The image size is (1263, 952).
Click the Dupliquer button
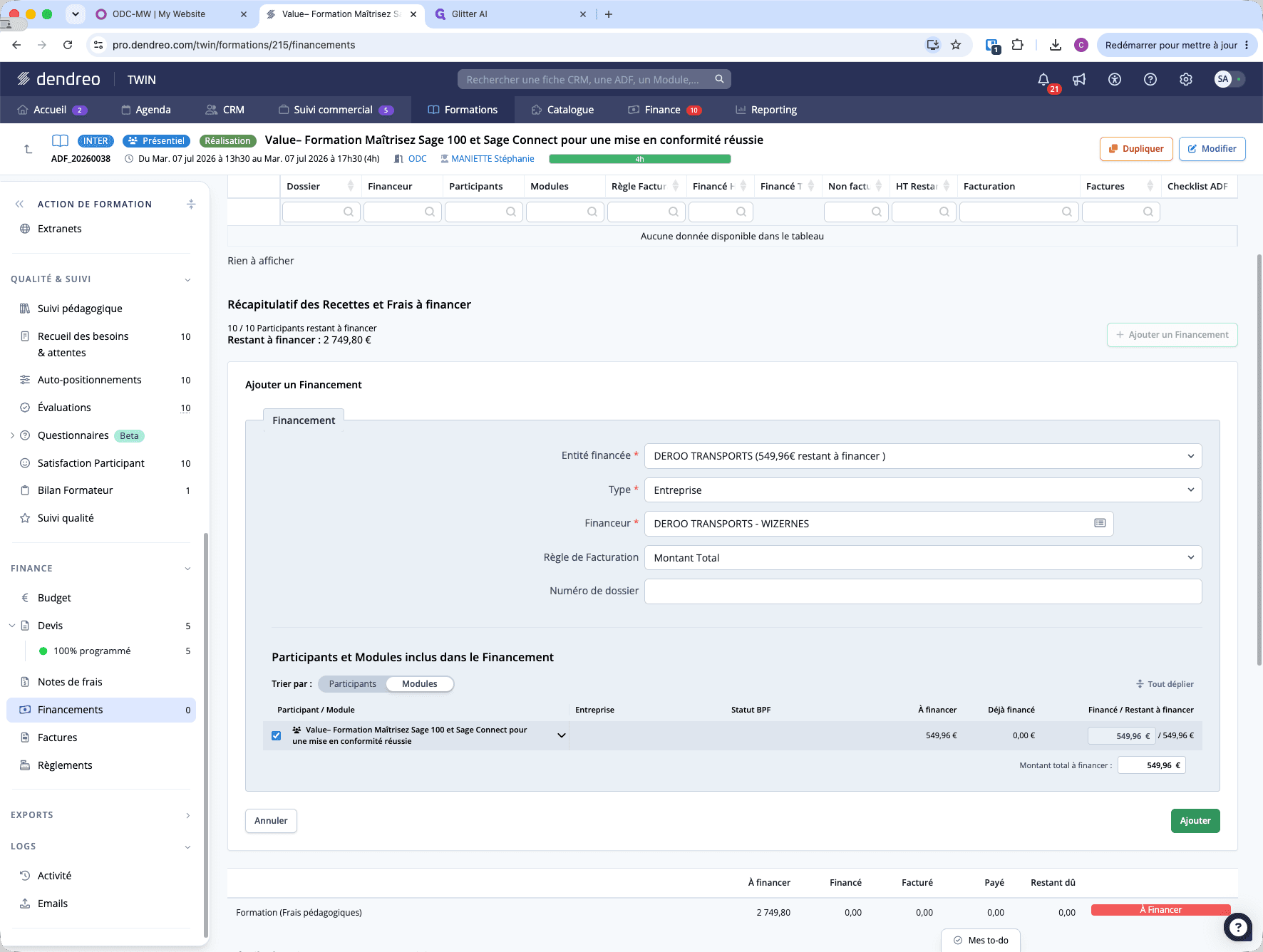tap(1136, 149)
